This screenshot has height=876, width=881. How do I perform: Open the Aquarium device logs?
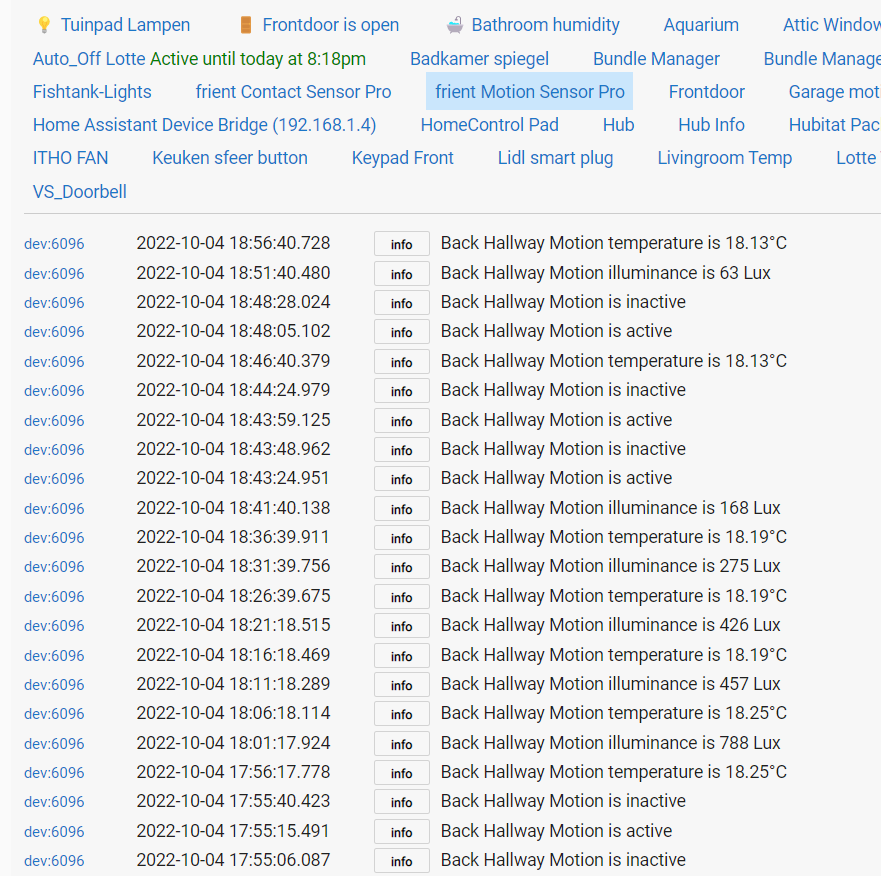point(701,25)
